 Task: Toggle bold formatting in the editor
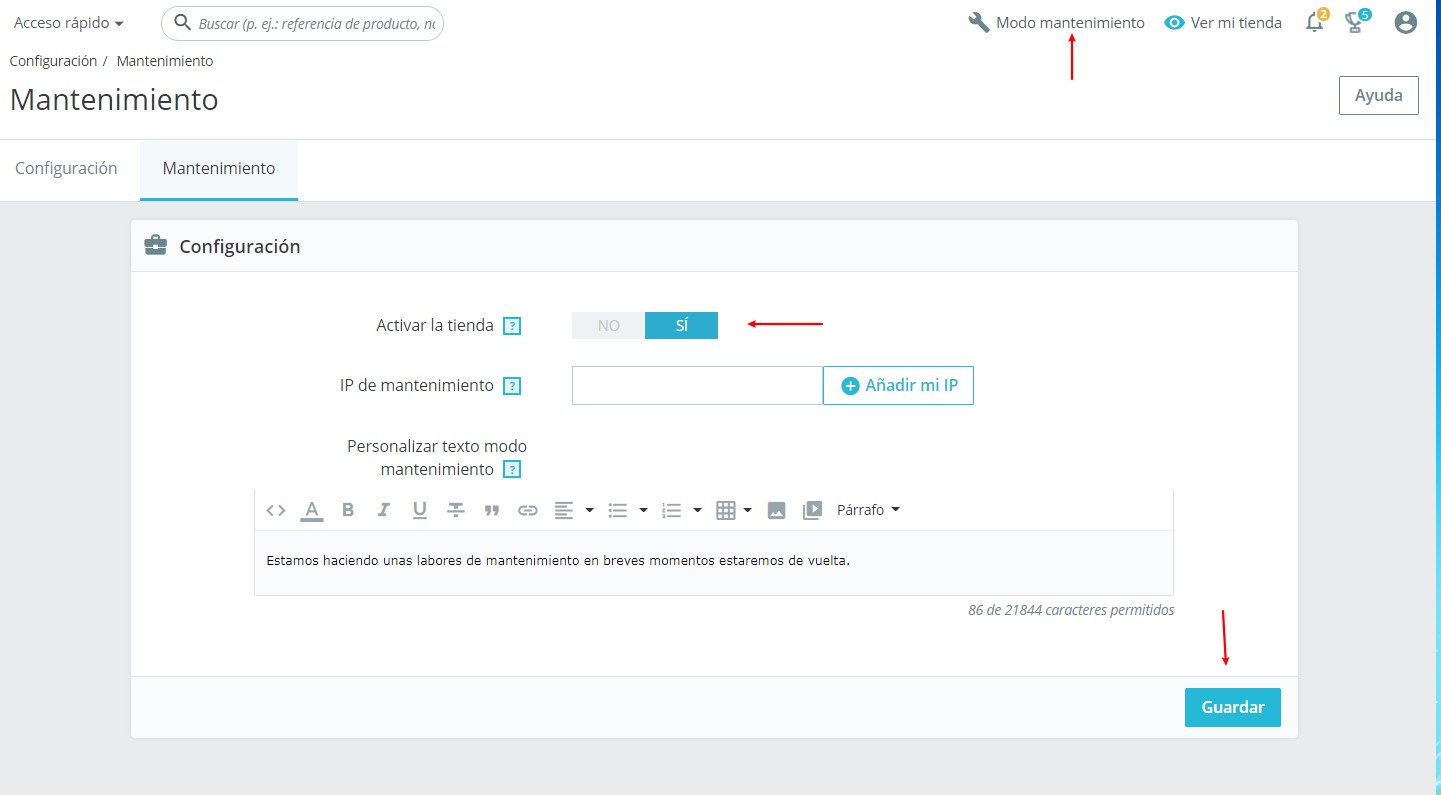(x=348, y=510)
